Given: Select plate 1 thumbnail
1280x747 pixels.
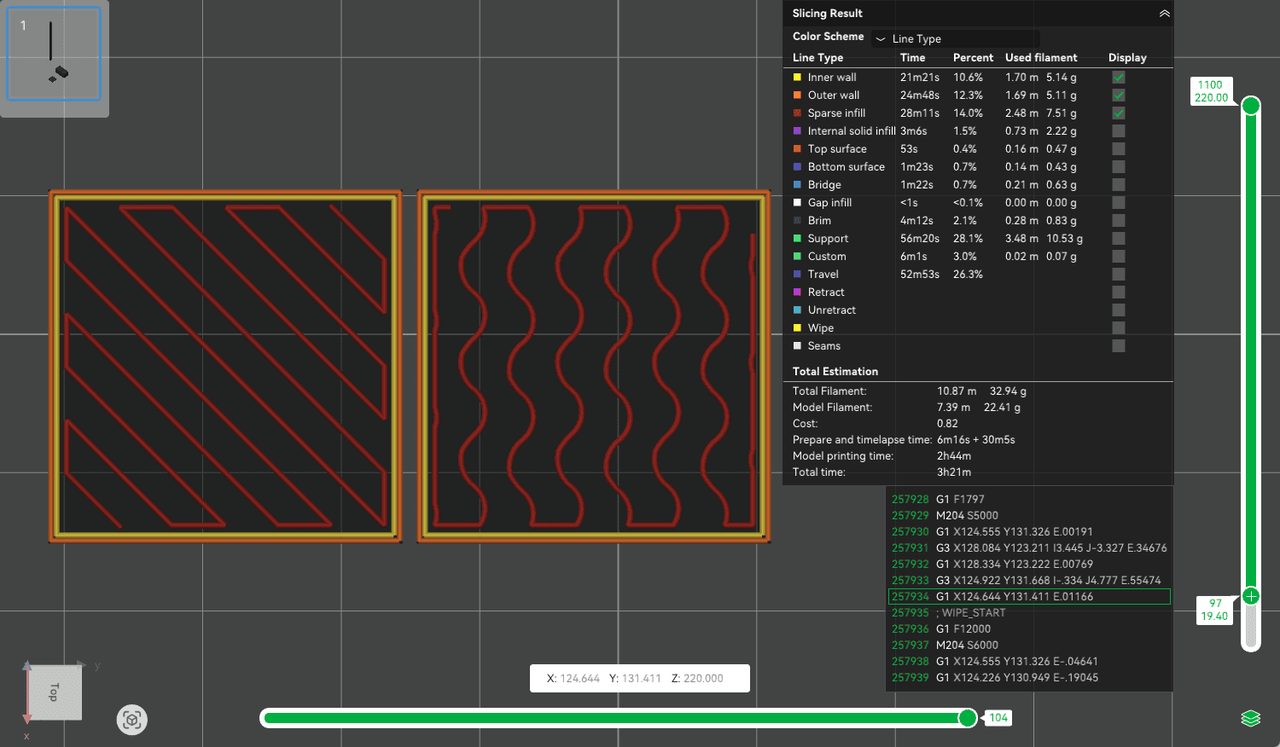Looking at the screenshot, I should click(x=54, y=54).
